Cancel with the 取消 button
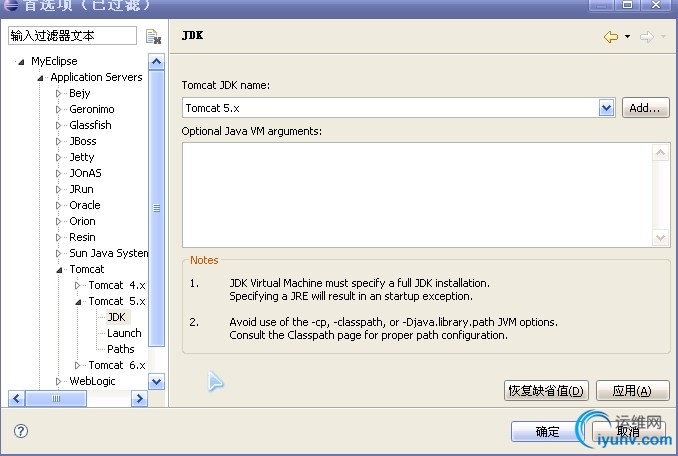Screen dimensions: 678x456 click(x=628, y=431)
